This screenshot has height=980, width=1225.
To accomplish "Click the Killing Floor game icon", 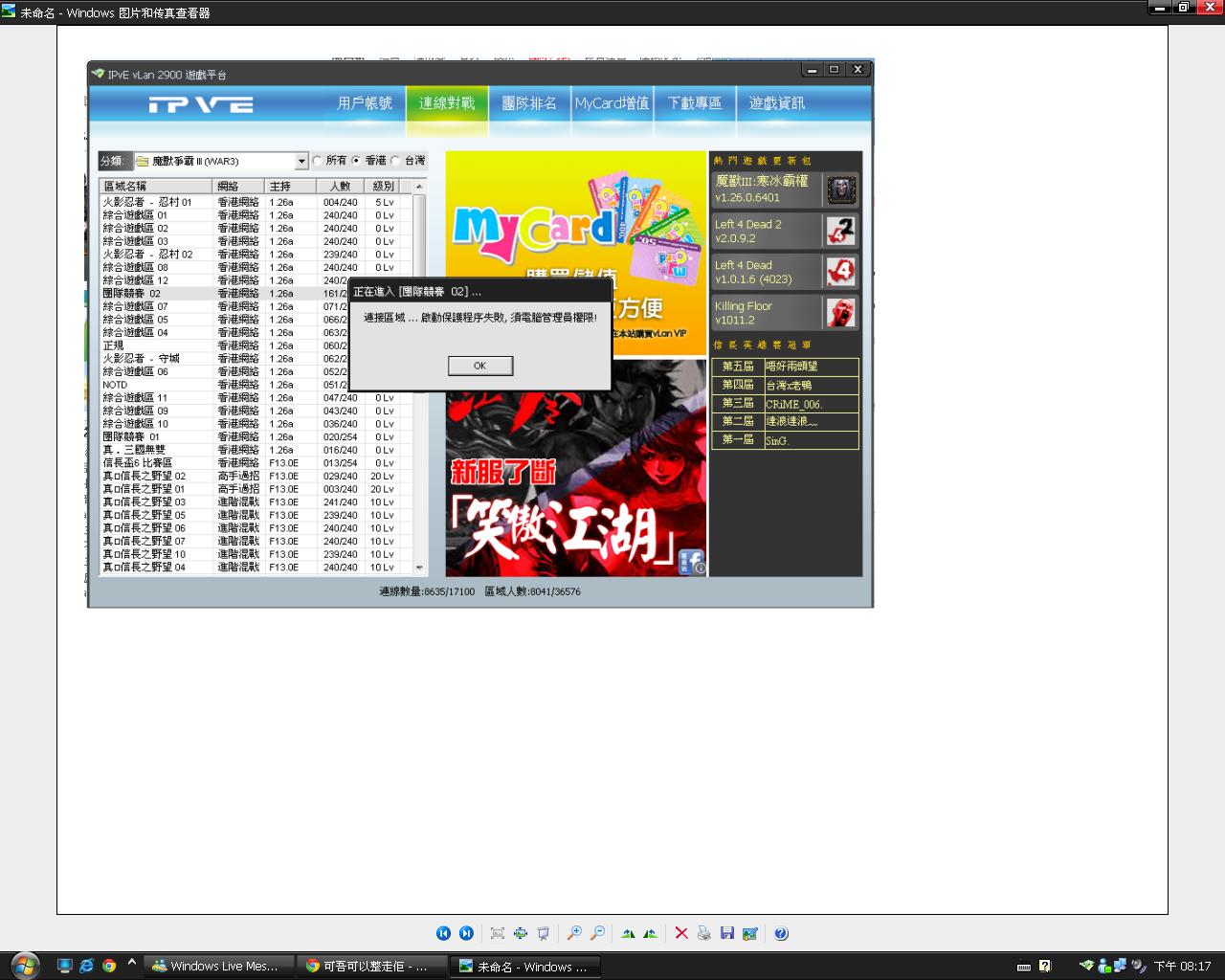I will click(841, 313).
